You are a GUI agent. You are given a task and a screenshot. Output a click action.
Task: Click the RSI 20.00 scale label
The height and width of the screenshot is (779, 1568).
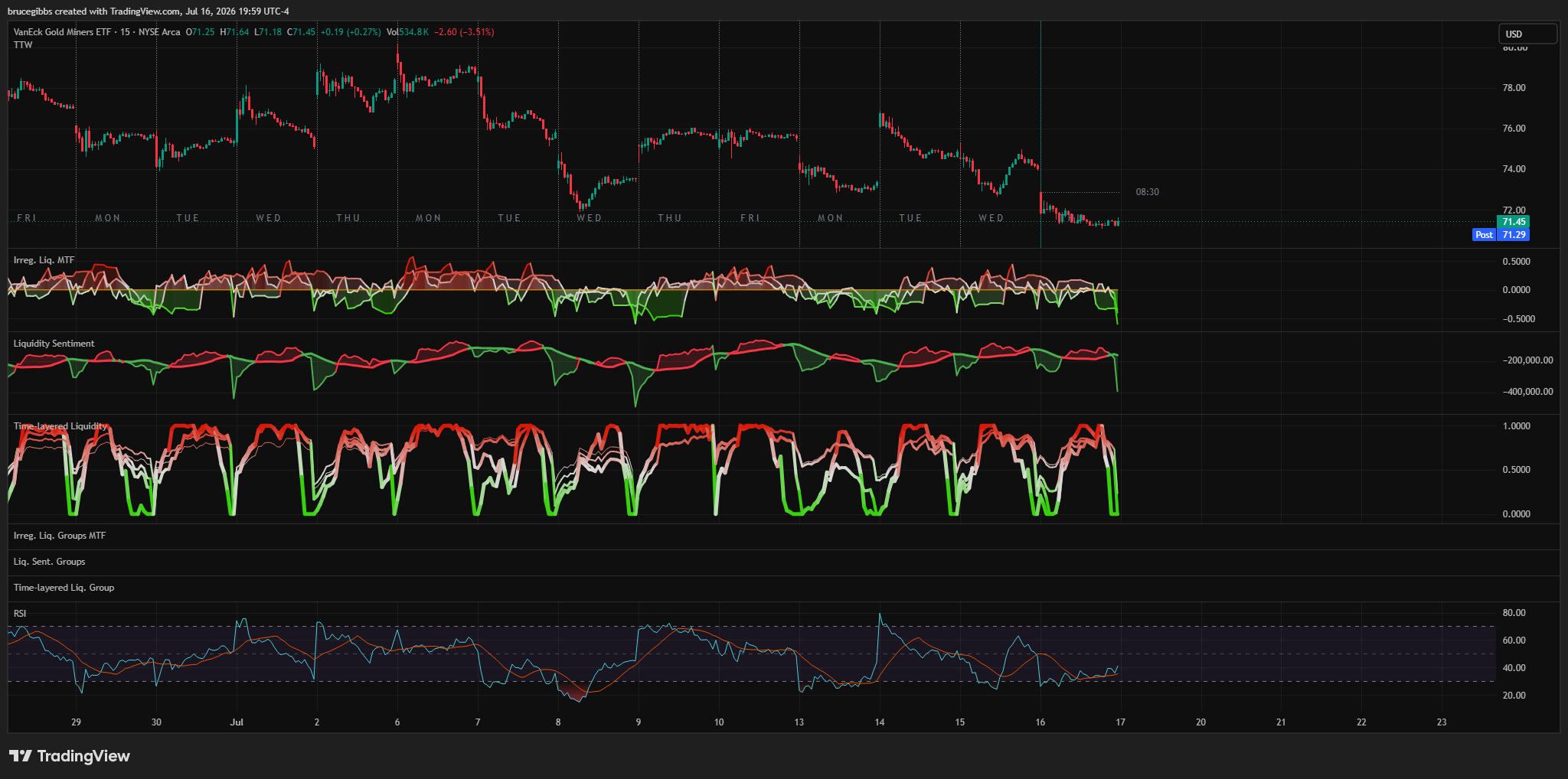pos(1514,696)
